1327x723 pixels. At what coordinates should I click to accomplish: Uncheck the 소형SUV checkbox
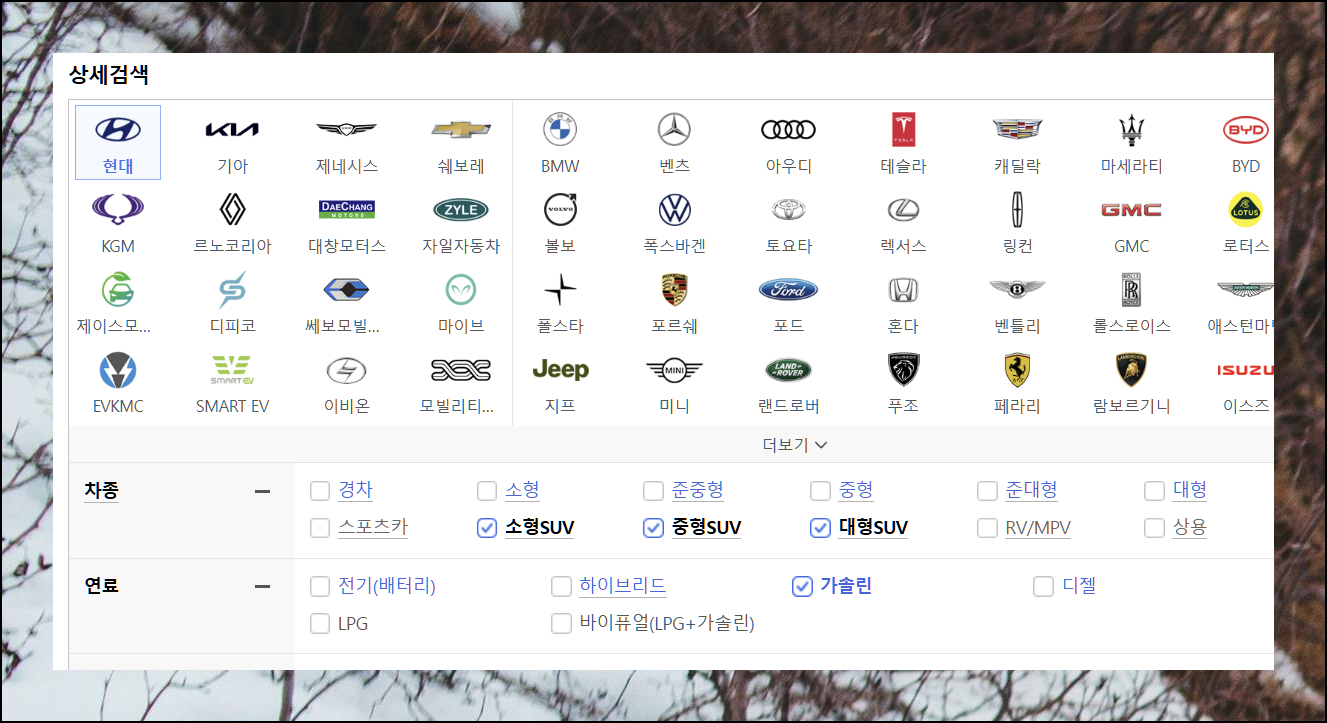pyautogui.click(x=487, y=528)
